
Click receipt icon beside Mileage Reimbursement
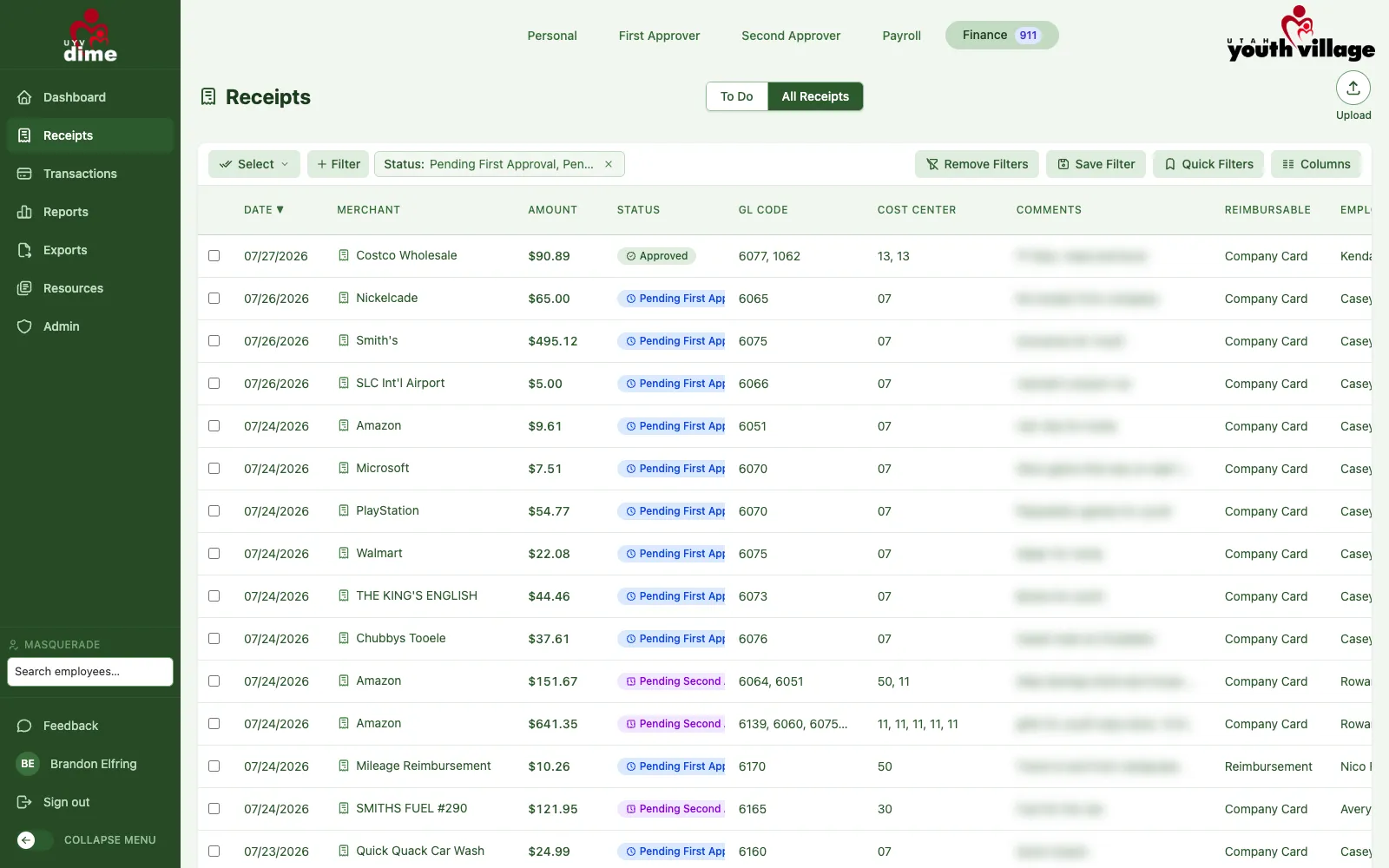point(344,766)
